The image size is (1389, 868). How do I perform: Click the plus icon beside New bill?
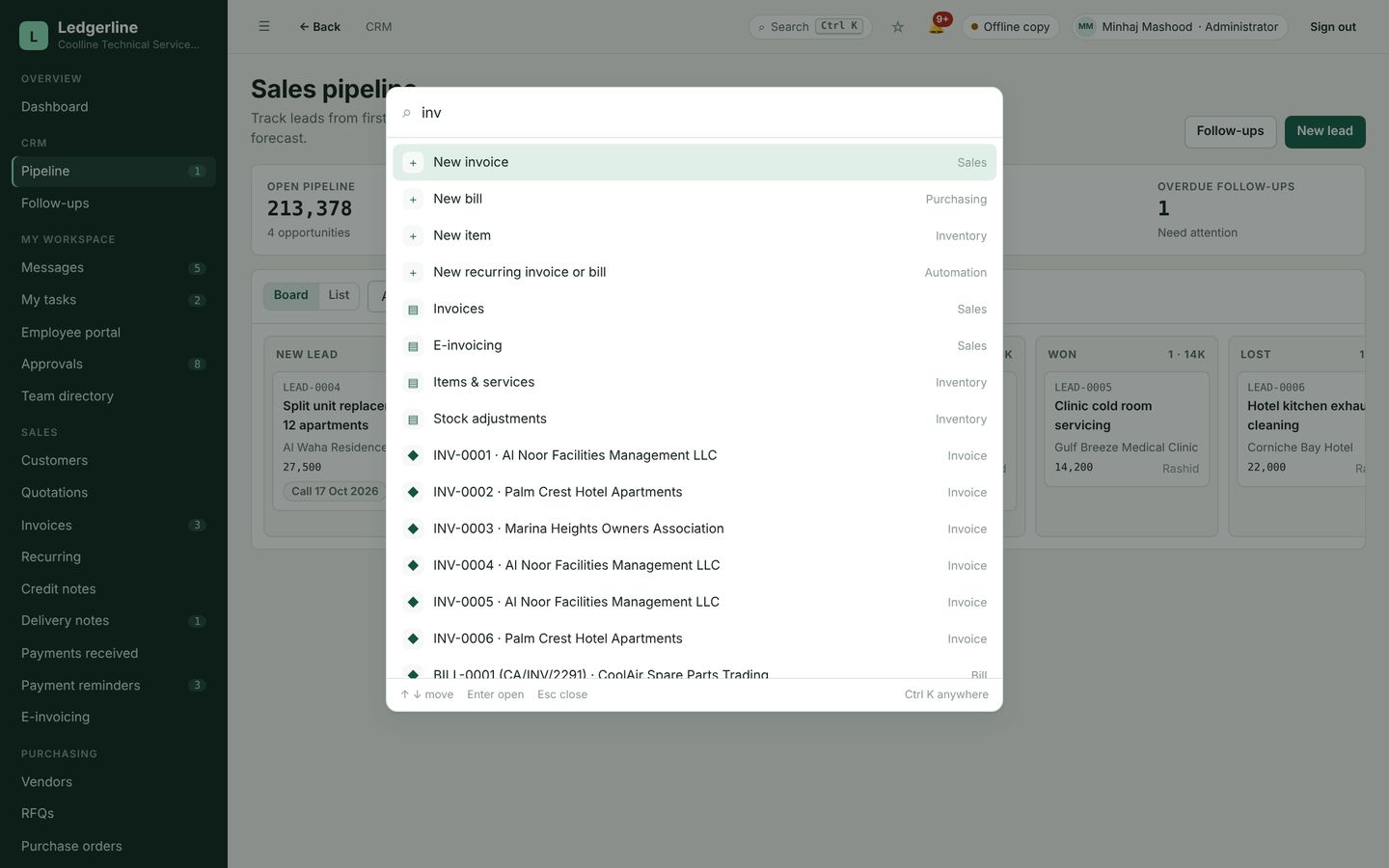click(x=413, y=200)
